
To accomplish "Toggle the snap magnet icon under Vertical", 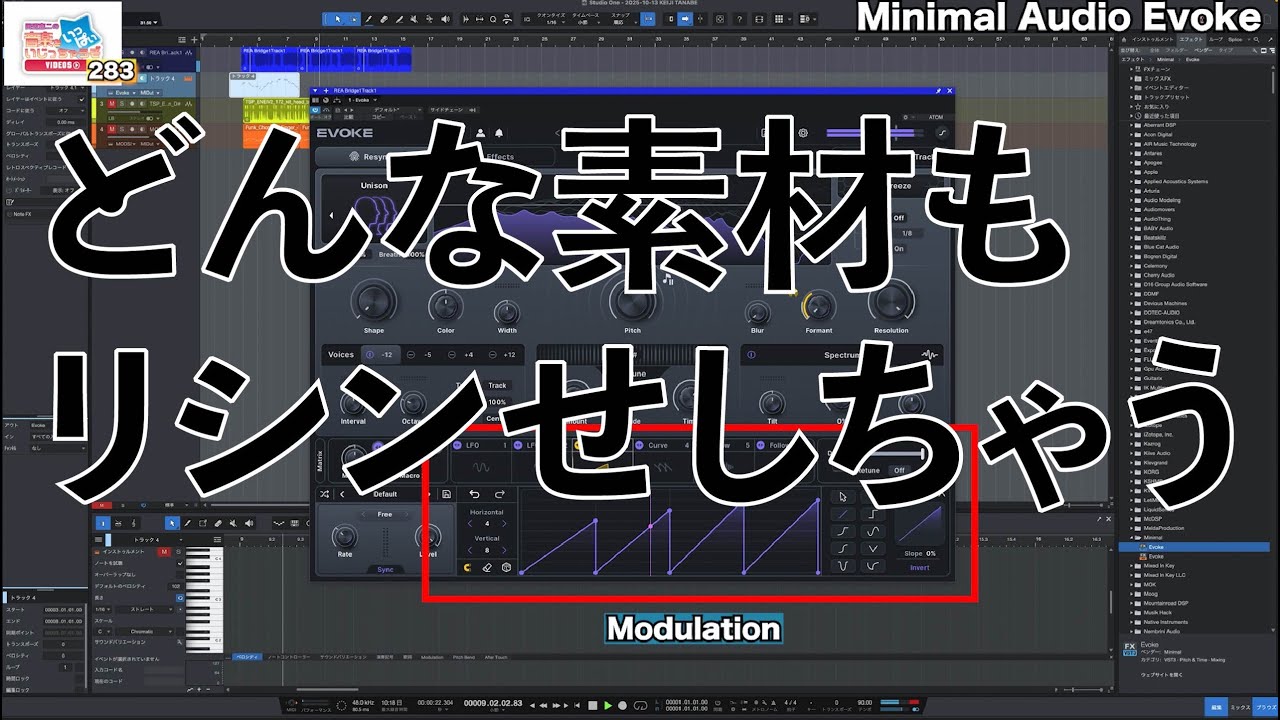I will click(468, 568).
